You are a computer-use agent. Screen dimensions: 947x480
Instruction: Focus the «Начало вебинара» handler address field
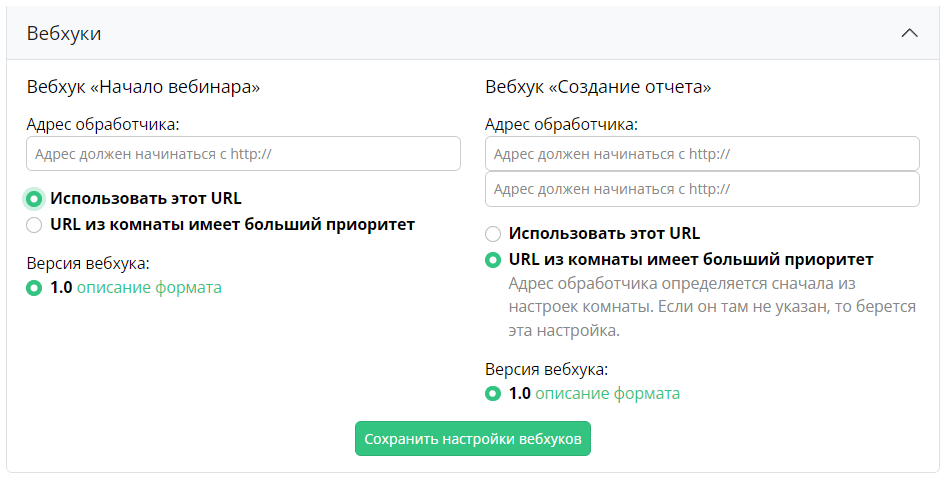[x=243, y=154]
